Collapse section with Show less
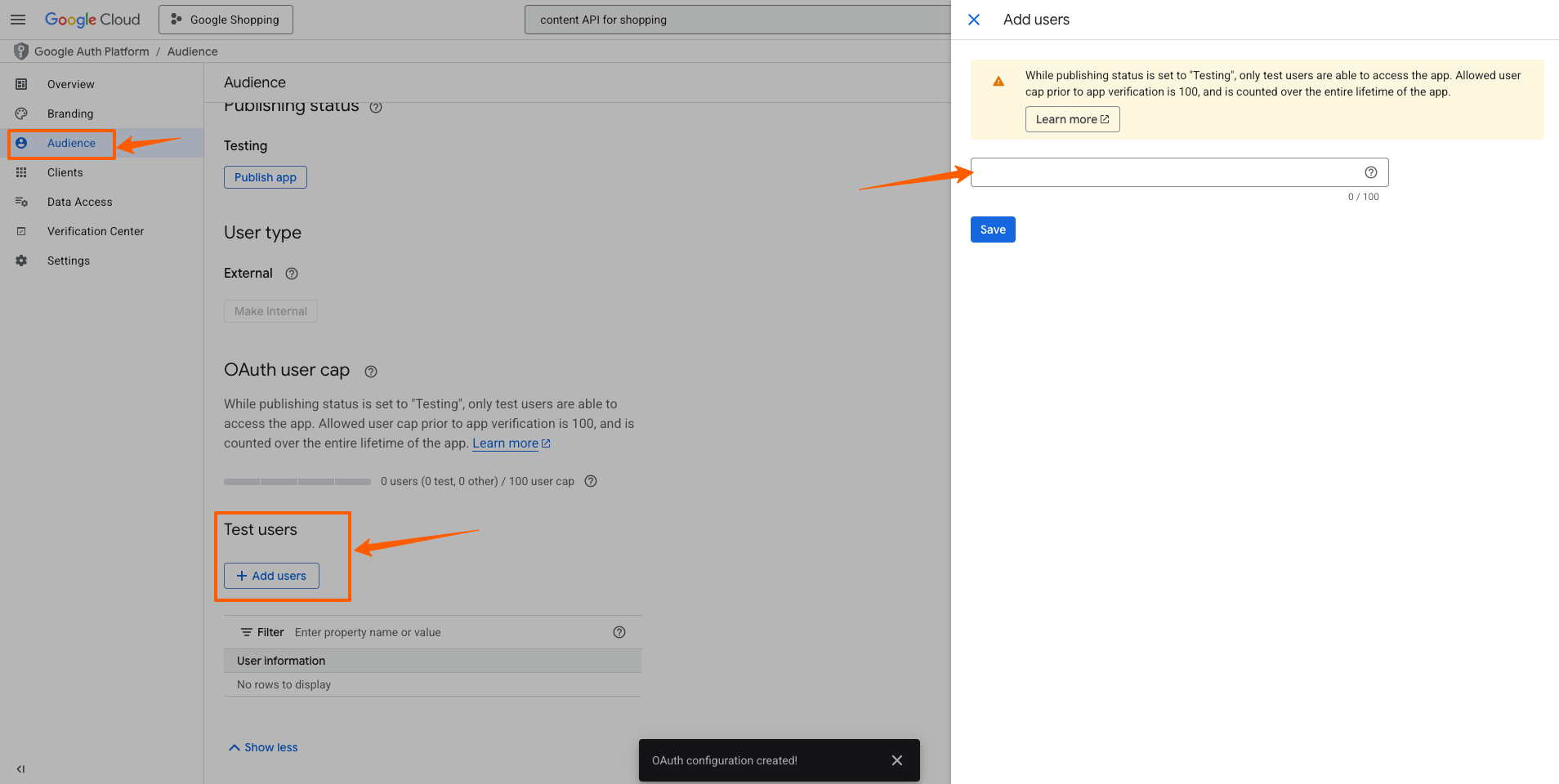 263,747
